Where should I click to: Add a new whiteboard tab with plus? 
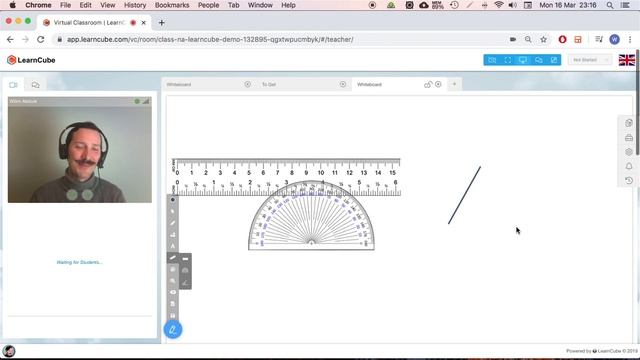click(x=454, y=84)
